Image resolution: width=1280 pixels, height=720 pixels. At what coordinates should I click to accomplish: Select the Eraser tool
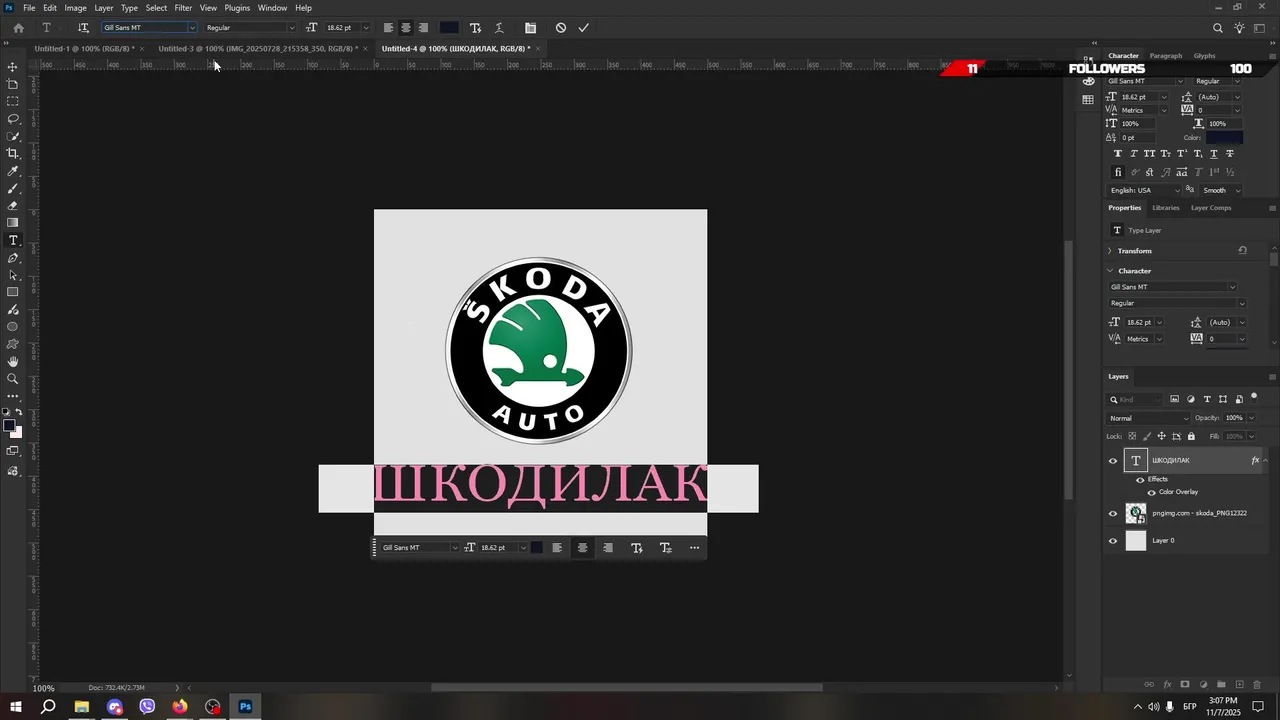(x=13, y=206)
